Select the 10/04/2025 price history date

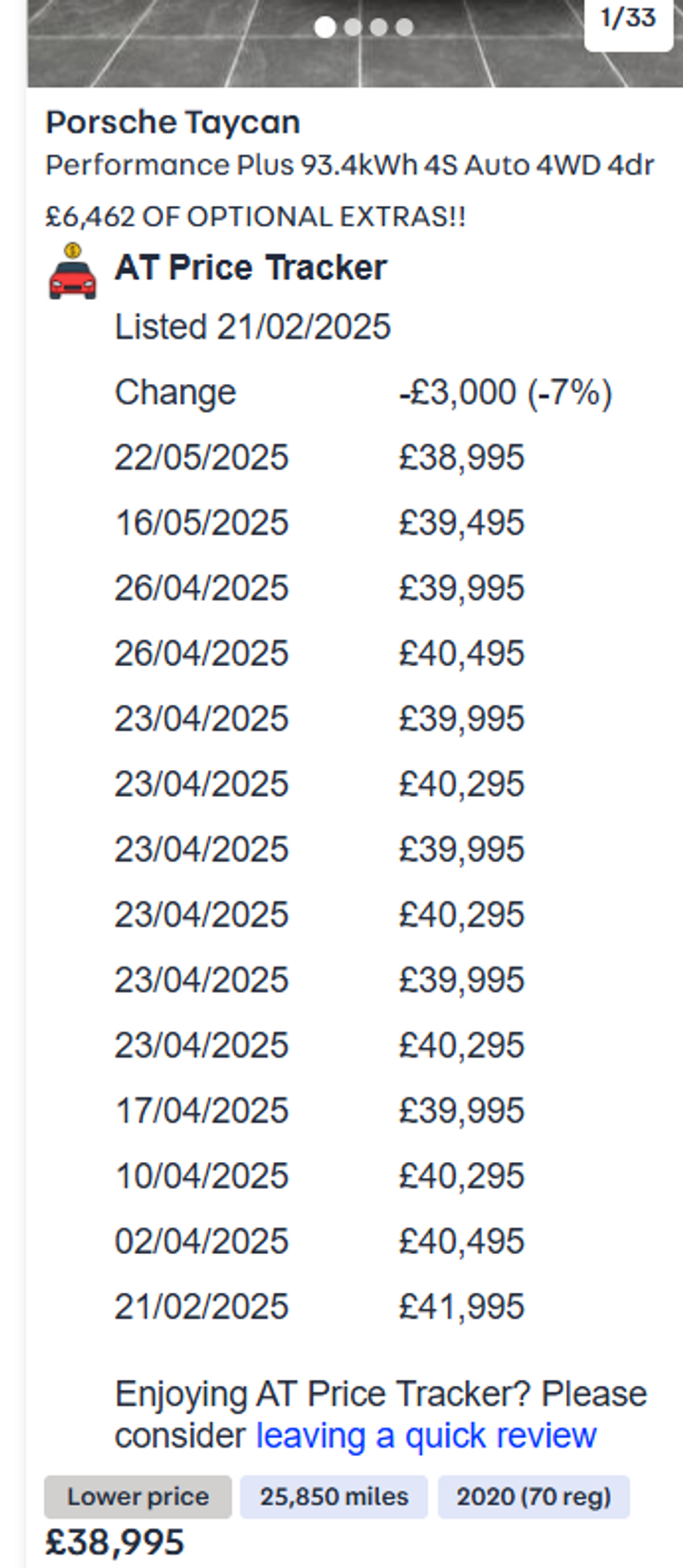point(201,1176)
